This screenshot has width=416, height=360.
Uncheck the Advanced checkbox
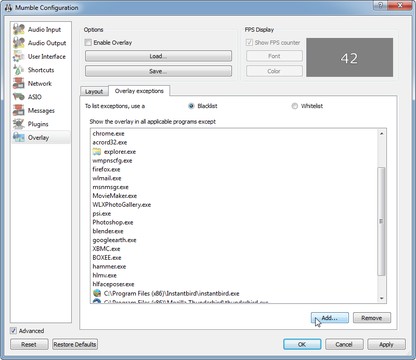pos(13,331)
